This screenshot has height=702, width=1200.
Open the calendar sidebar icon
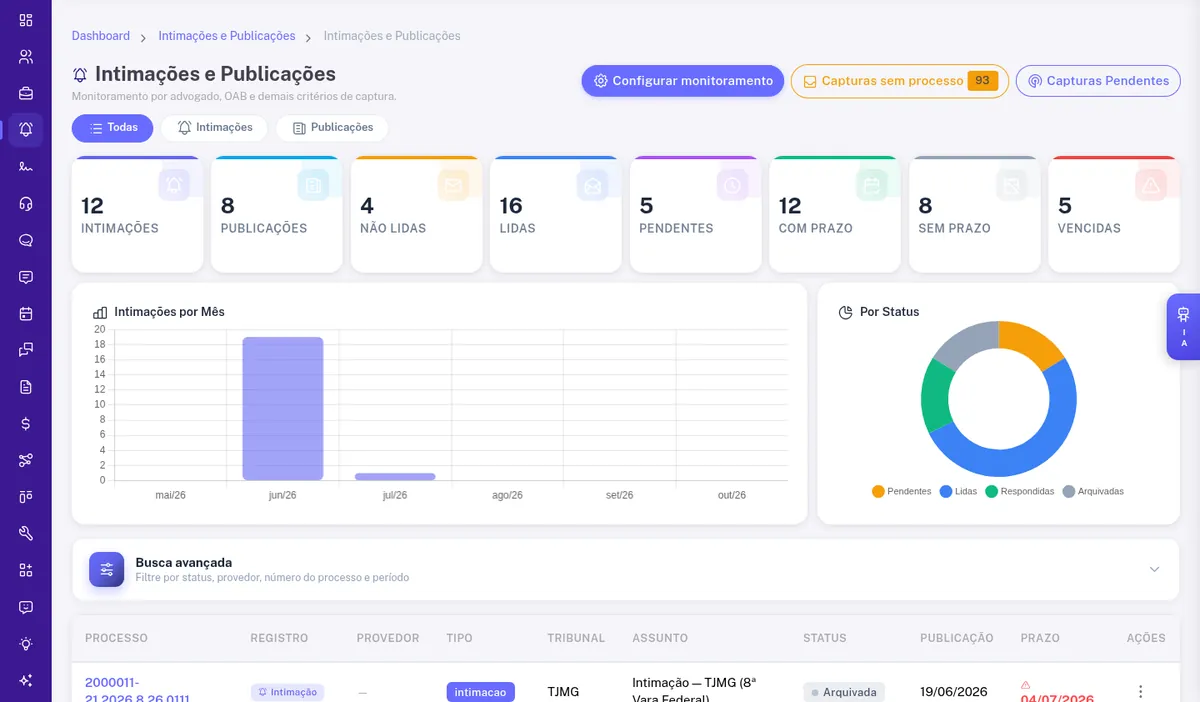pos(26,313)
